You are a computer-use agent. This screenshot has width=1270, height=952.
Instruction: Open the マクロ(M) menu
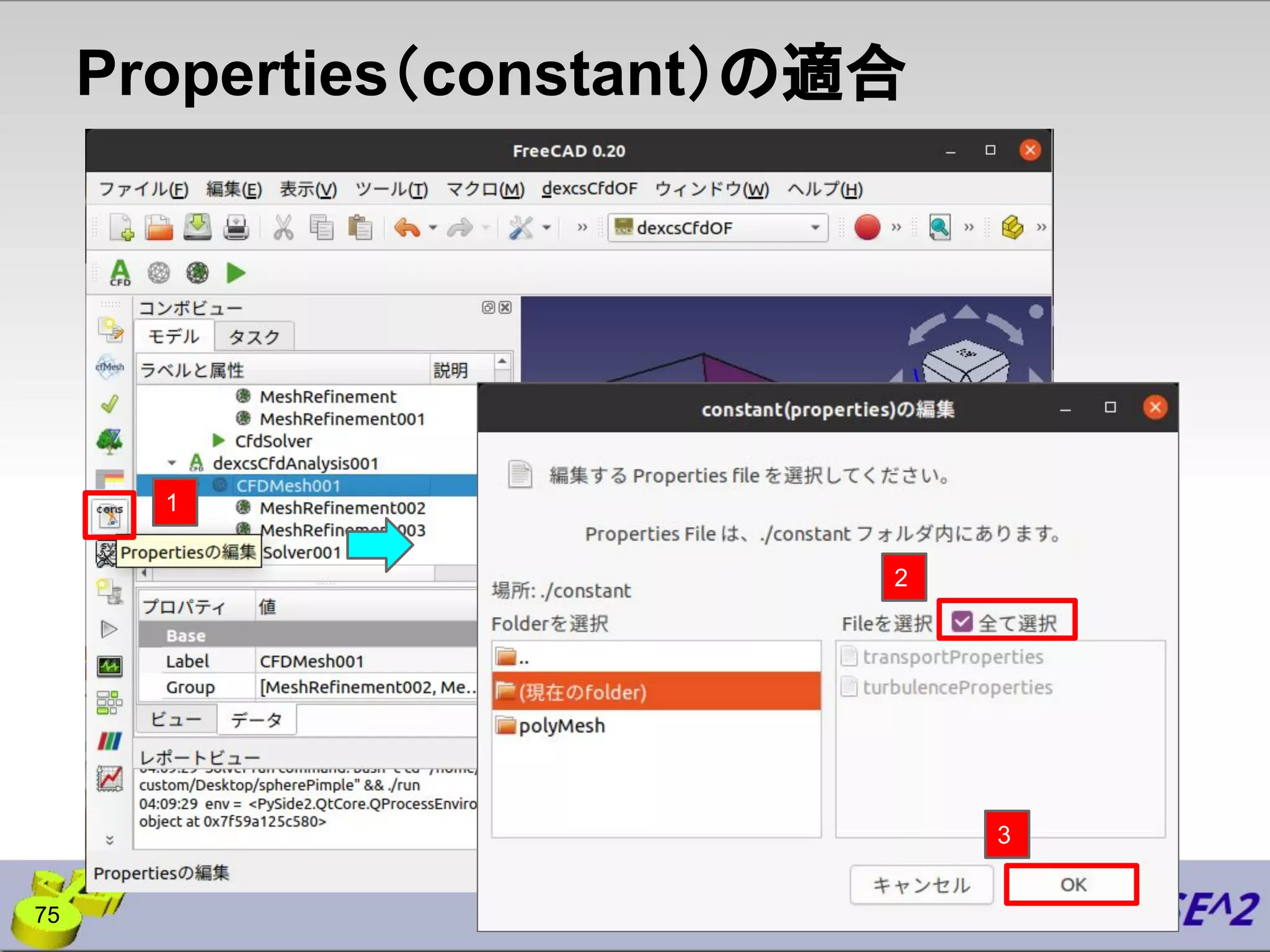click(x=486, y=188)
